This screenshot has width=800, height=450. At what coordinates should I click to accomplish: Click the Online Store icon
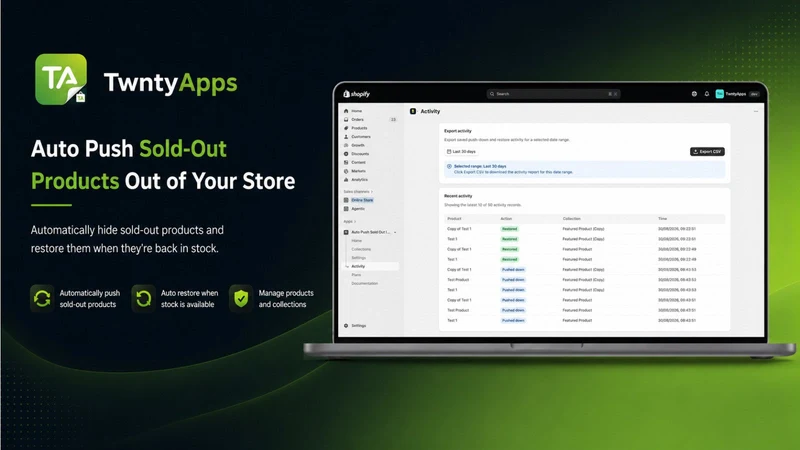click(x=346, y=200)
